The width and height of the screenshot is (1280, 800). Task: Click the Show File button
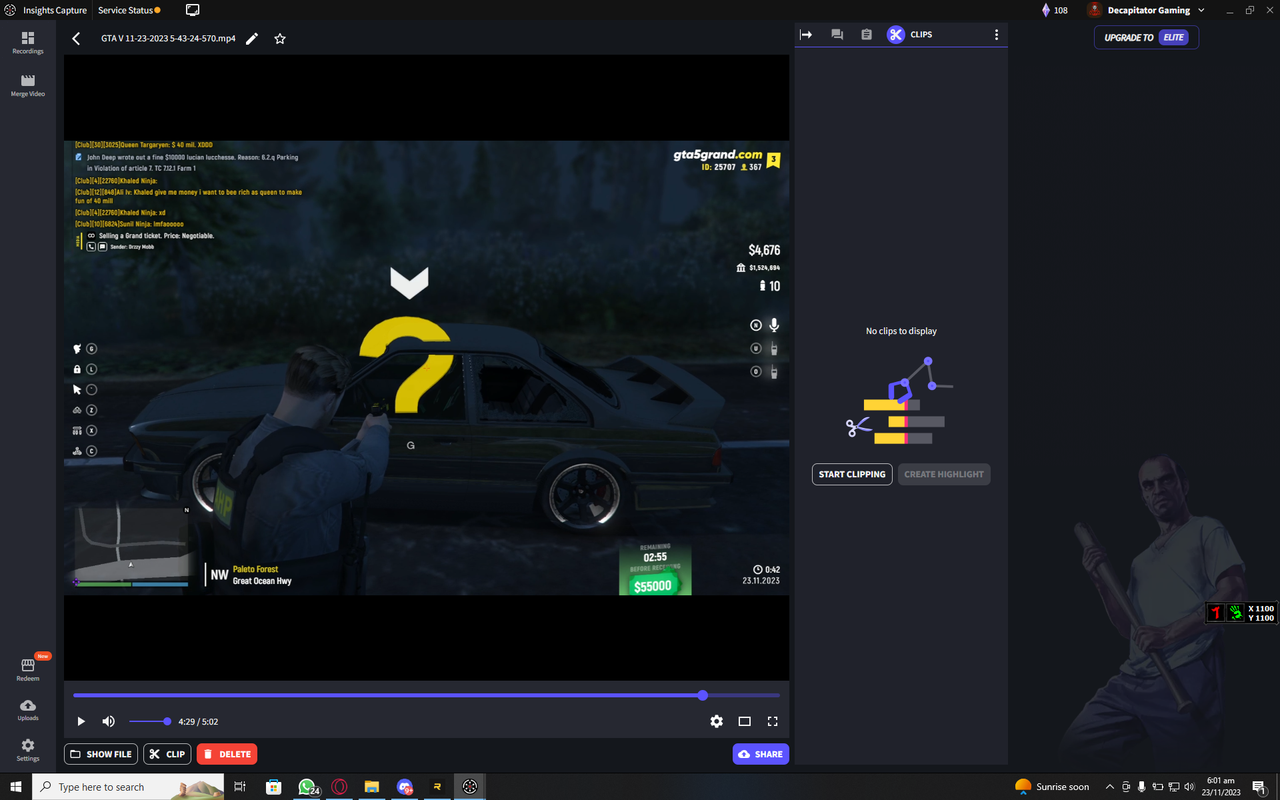[x=101, y=754]
